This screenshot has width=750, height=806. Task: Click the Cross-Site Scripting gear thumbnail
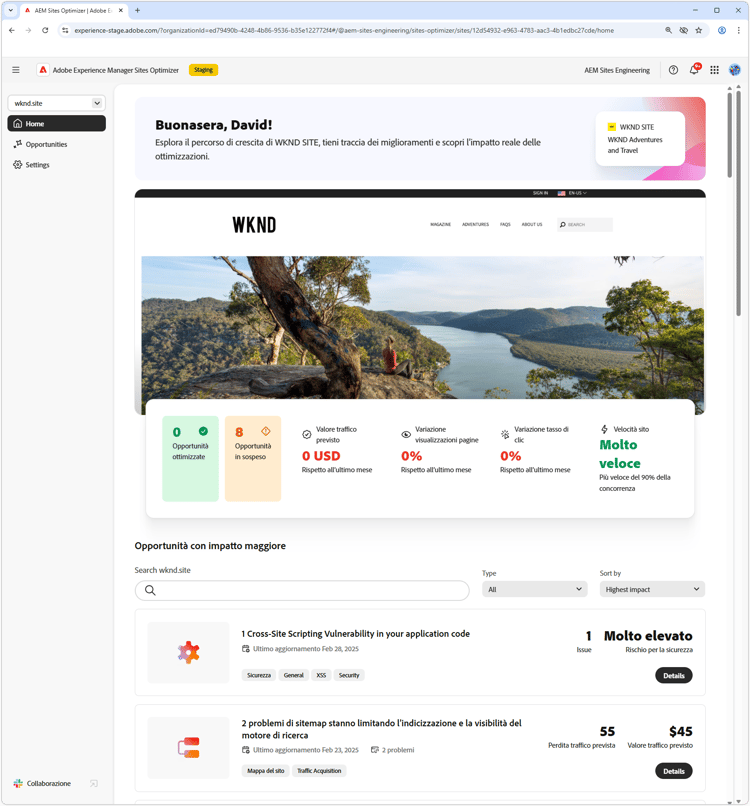coord(188,652)
